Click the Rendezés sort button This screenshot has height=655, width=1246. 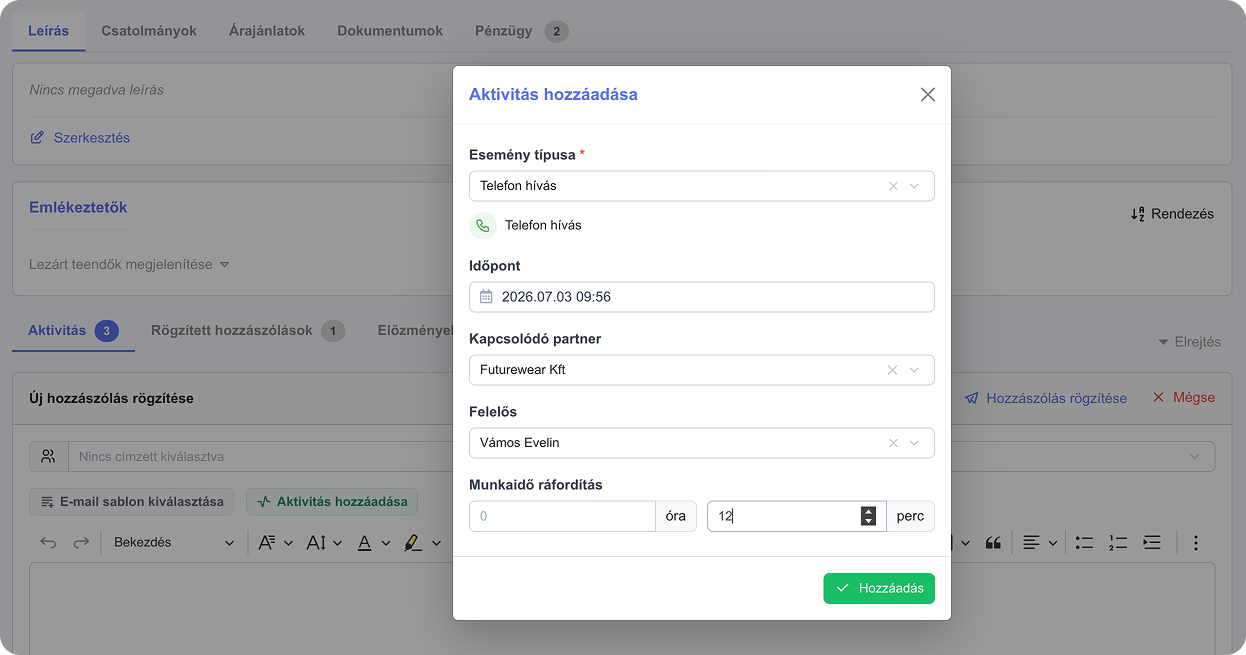[1172, 214]
